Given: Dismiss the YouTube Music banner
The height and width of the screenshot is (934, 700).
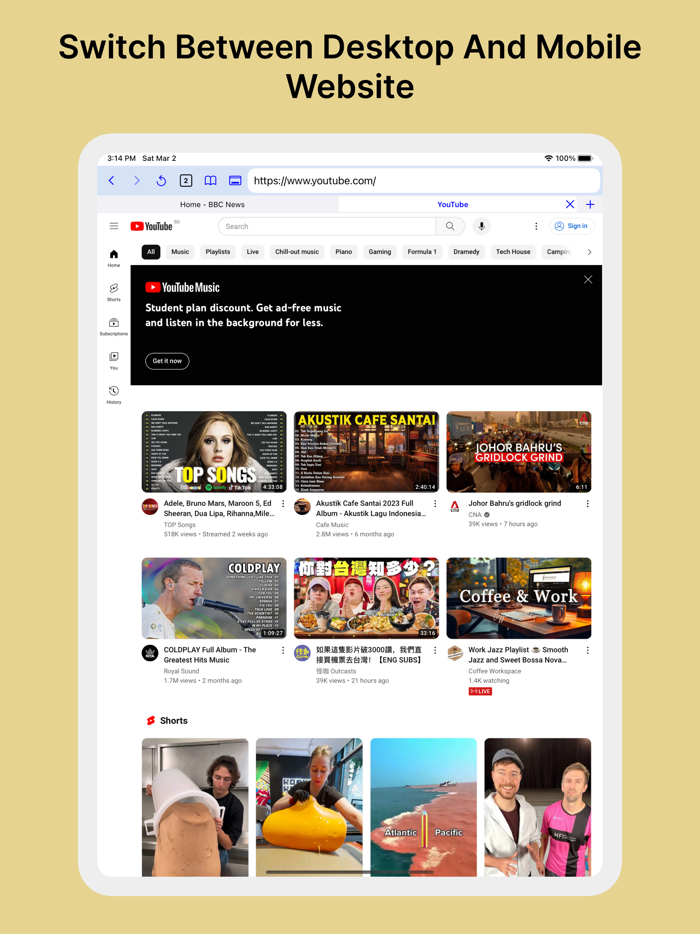Looking at the screenshot, I should click(588, 279).
